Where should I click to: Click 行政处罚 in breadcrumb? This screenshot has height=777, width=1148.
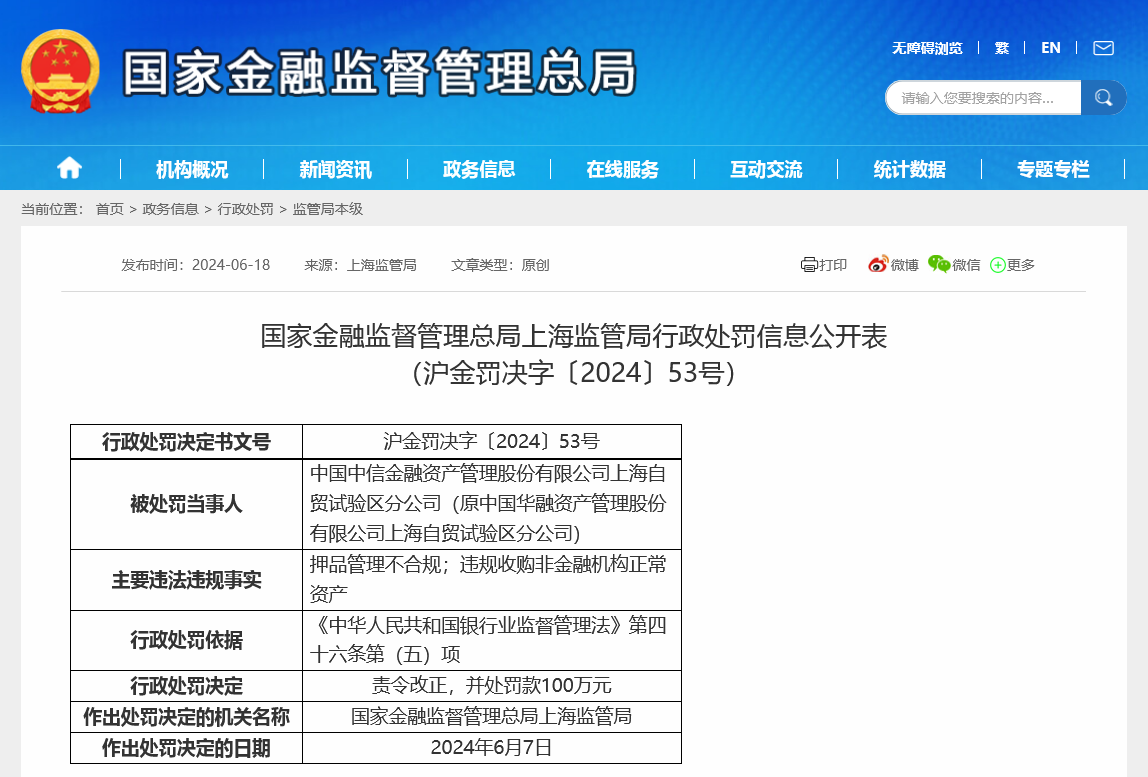245,209
